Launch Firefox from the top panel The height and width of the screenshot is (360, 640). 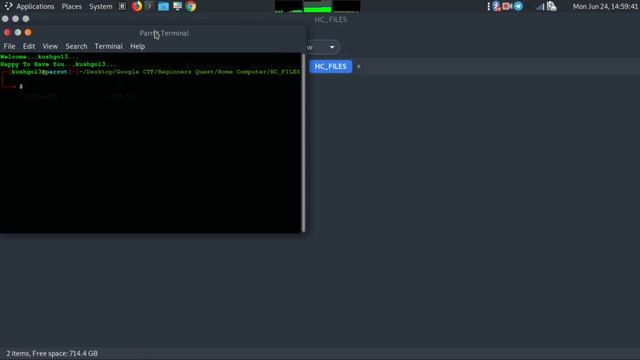coord(137,6)
